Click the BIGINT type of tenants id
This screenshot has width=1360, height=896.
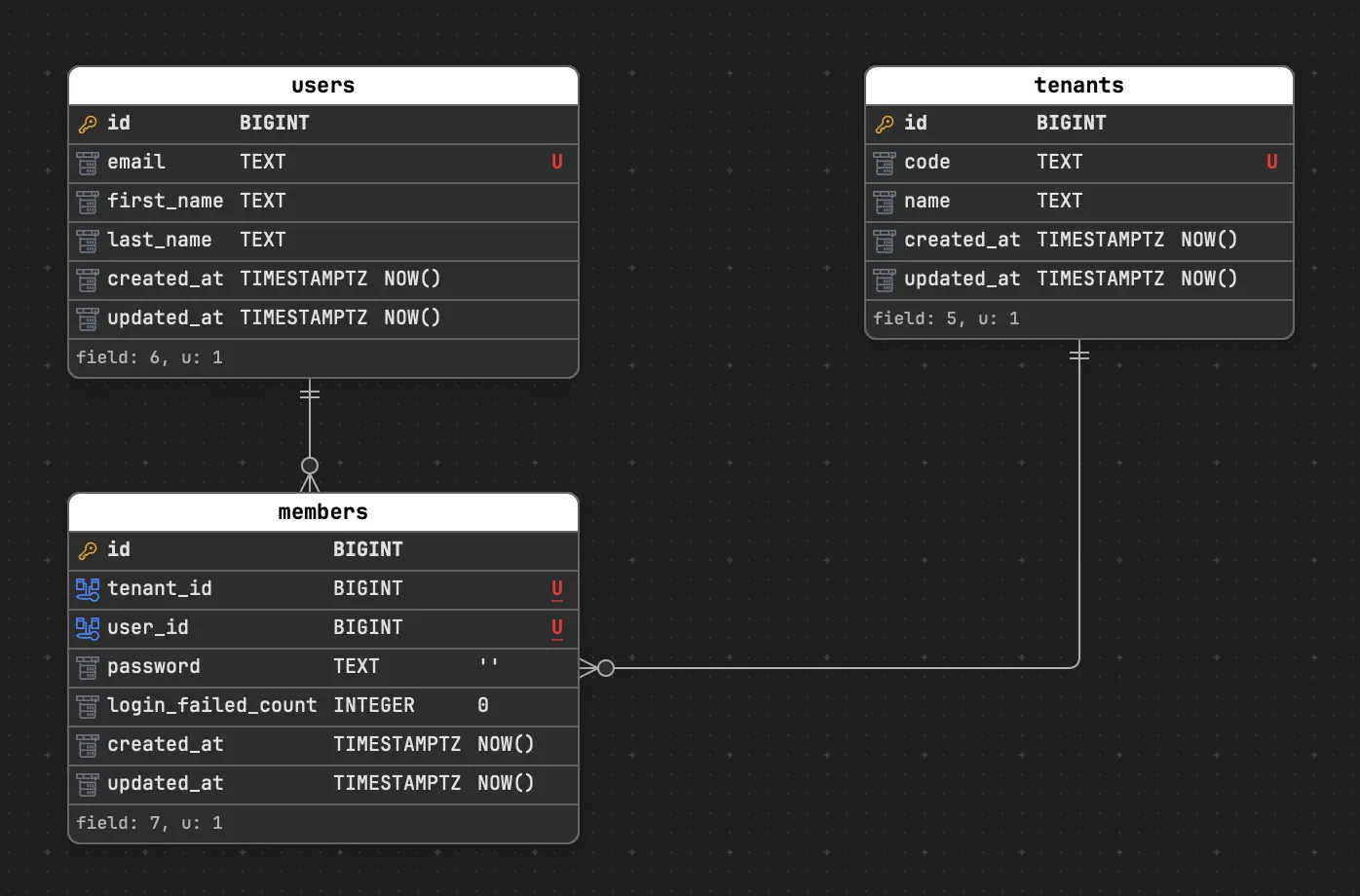1072,123
